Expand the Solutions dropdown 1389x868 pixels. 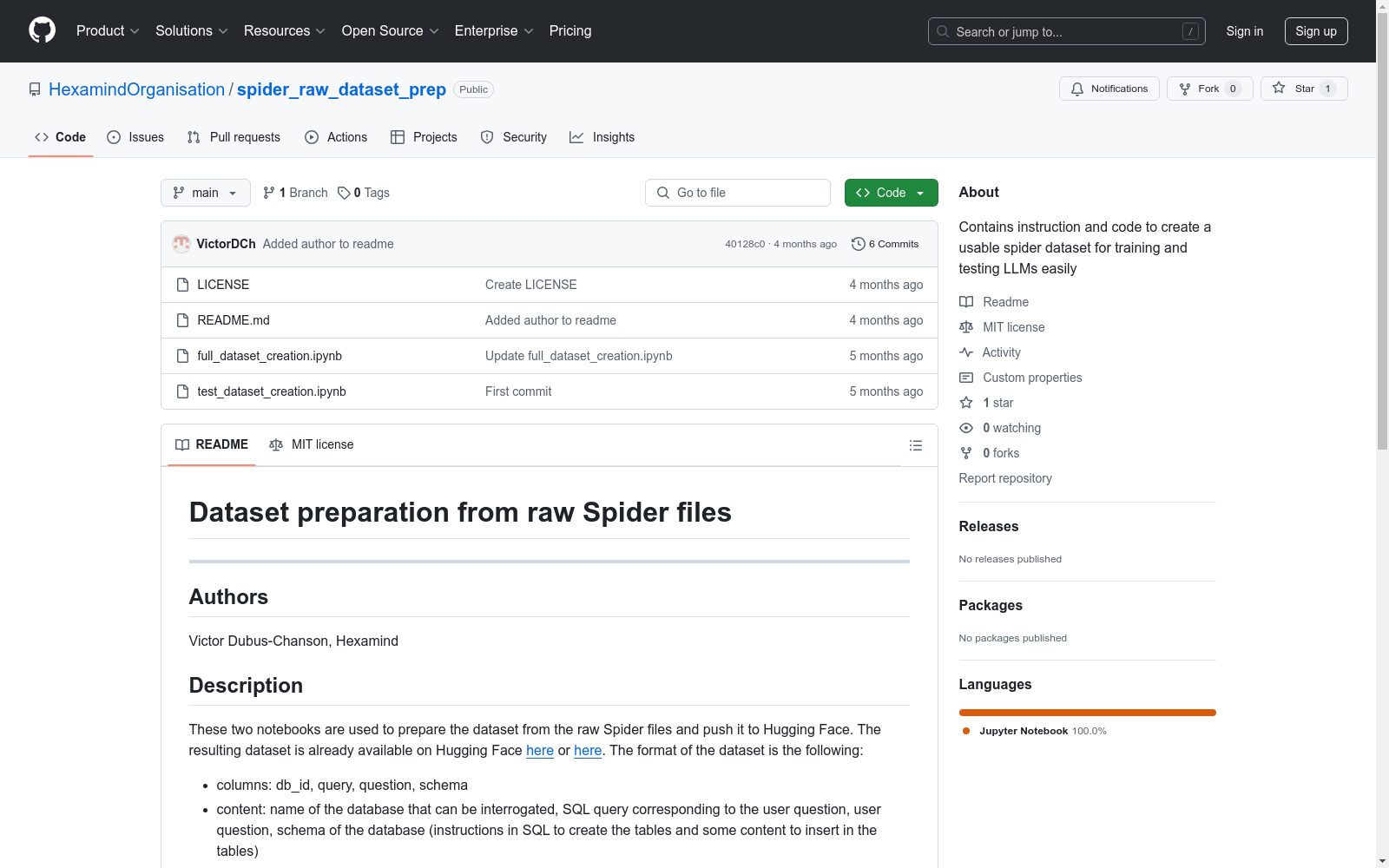[192, 31]
